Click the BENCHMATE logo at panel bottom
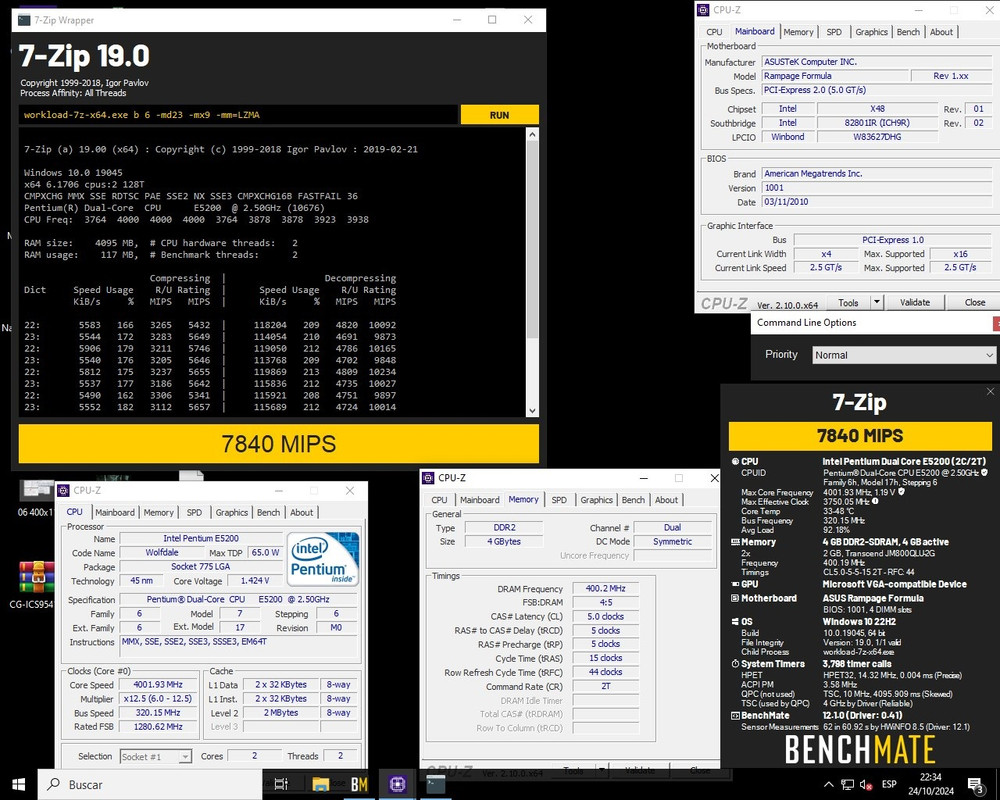The image size is (1000, 800). click(860, 749)
